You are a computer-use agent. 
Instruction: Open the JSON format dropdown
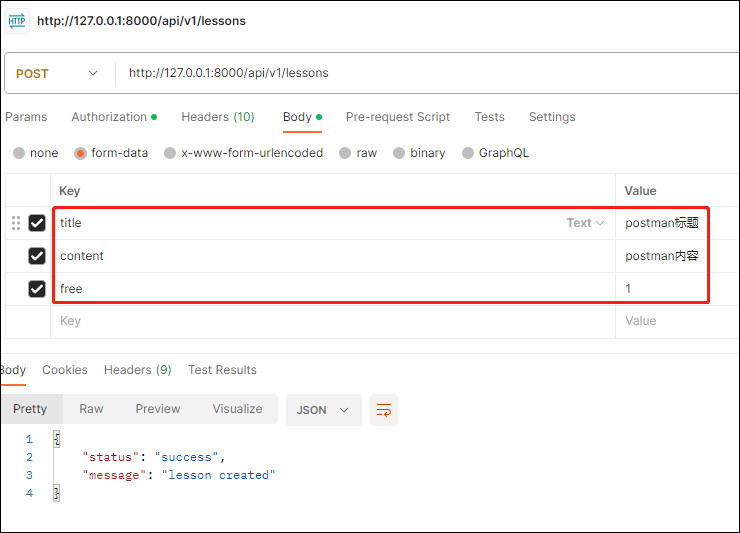coord(324,410)
